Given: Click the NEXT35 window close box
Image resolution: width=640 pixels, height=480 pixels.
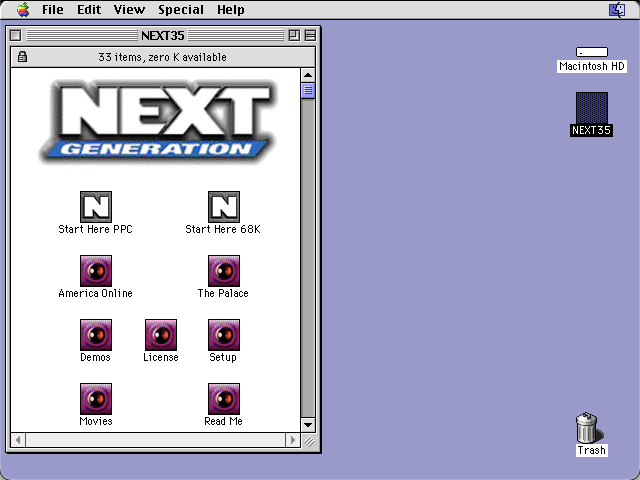Looking at the screenshot, I should point(16,36).
